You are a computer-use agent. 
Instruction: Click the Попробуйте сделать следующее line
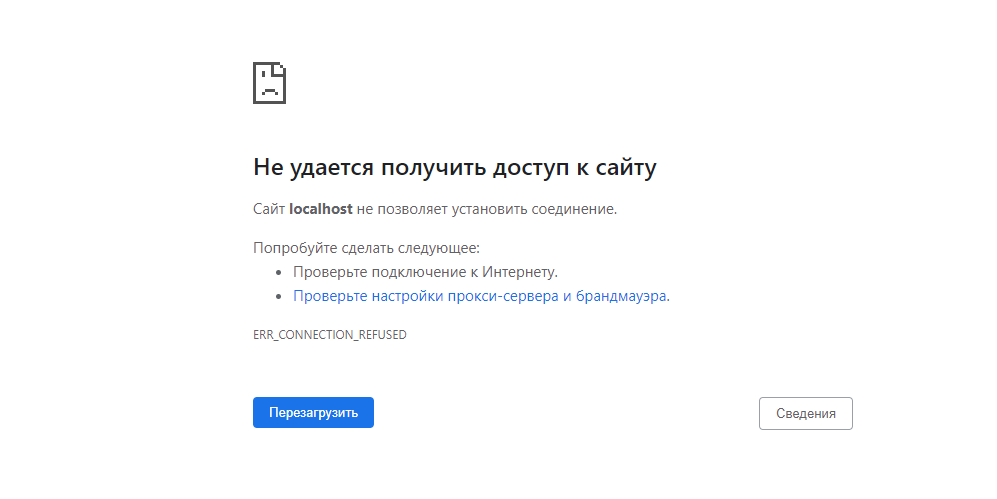coord(366,248)
